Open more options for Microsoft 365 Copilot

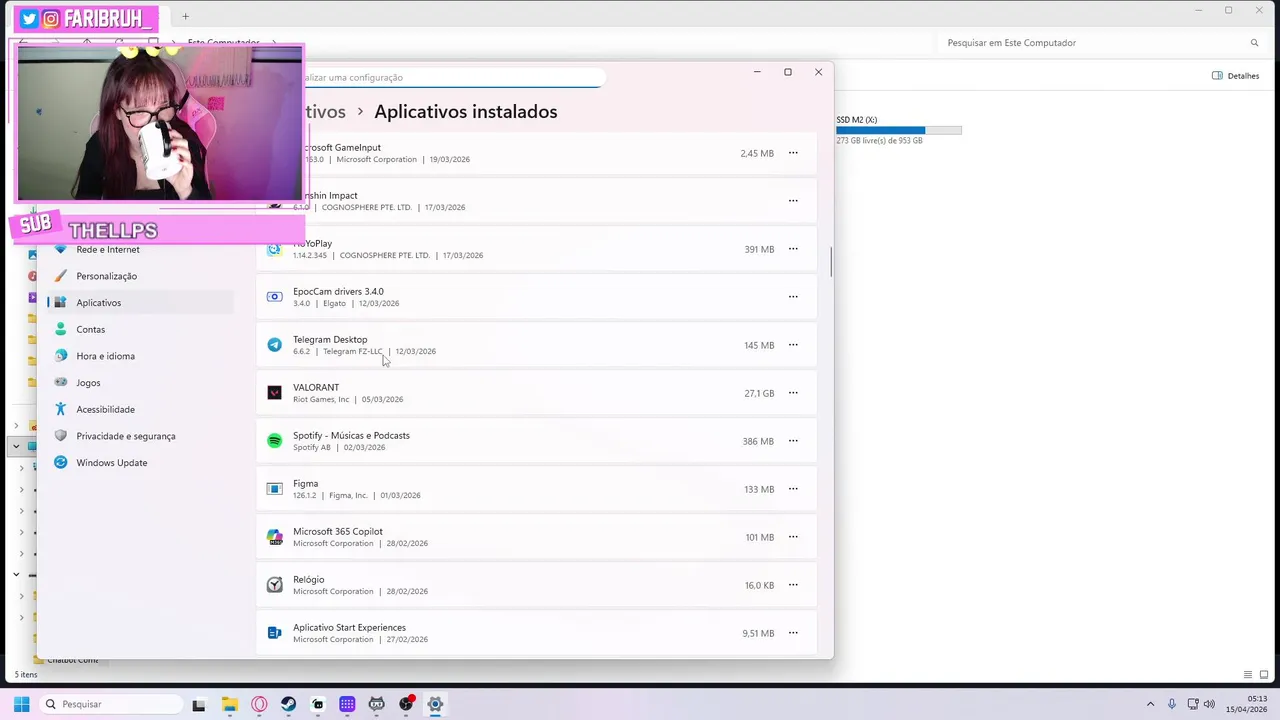[x=793, y=537]
